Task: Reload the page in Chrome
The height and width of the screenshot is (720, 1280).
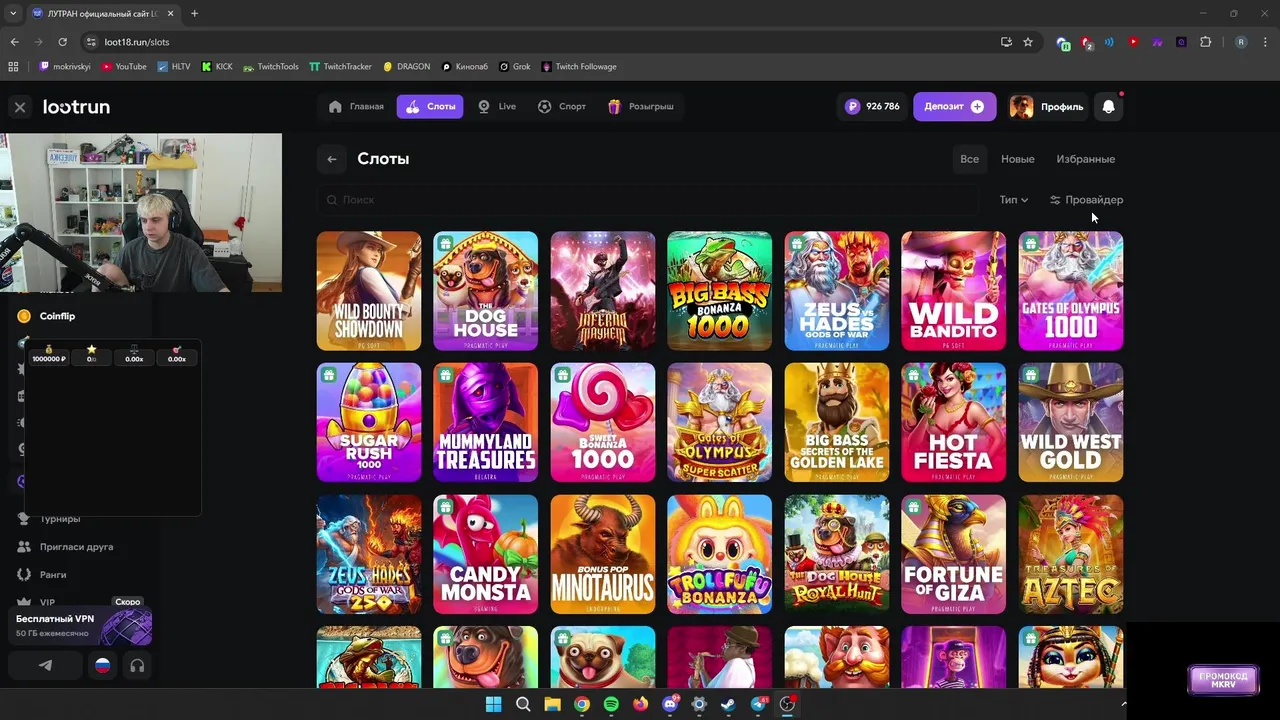Action: (62, 42)
